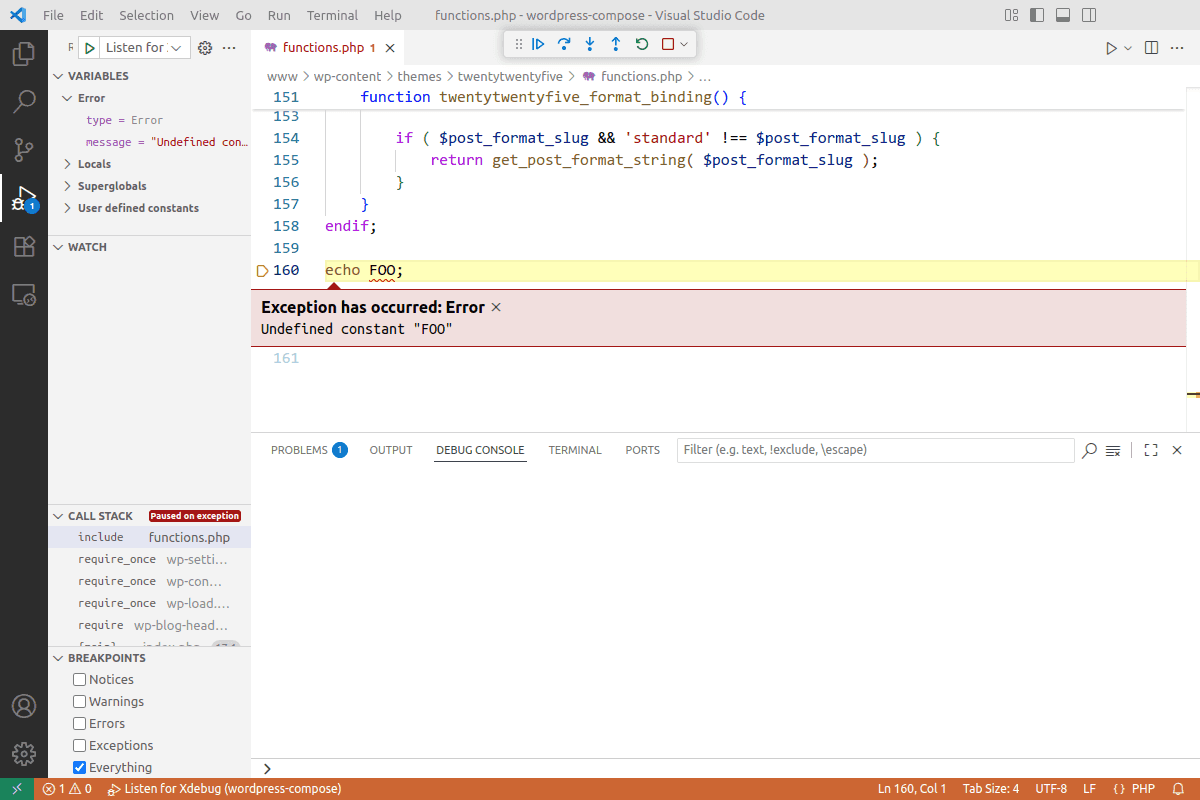Viewport: 1200px width, 800px height.
Task: Click the UTF-8 encoding status item
Action: click(1051, 789)
